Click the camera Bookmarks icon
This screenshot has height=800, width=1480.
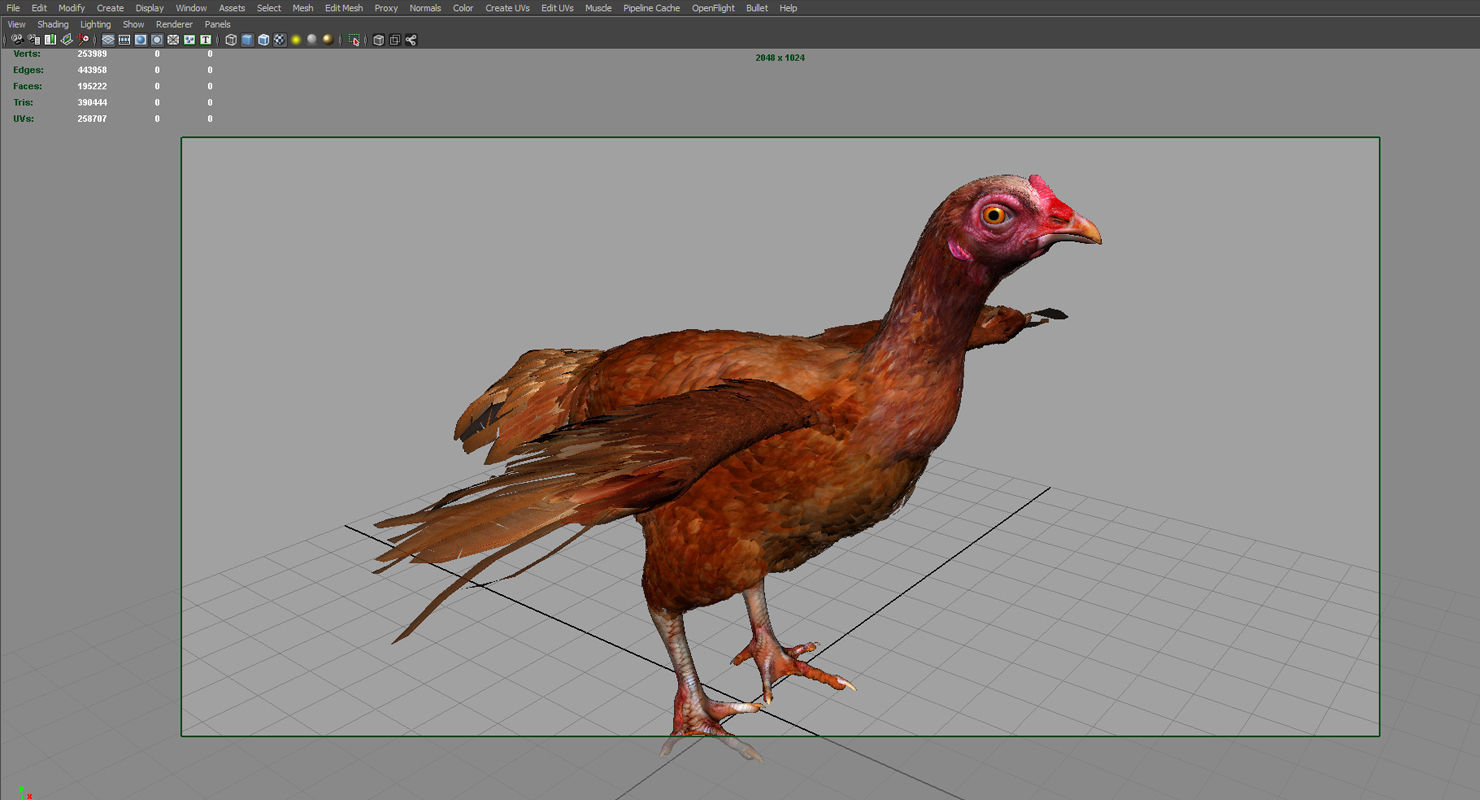tap(50, 40)
